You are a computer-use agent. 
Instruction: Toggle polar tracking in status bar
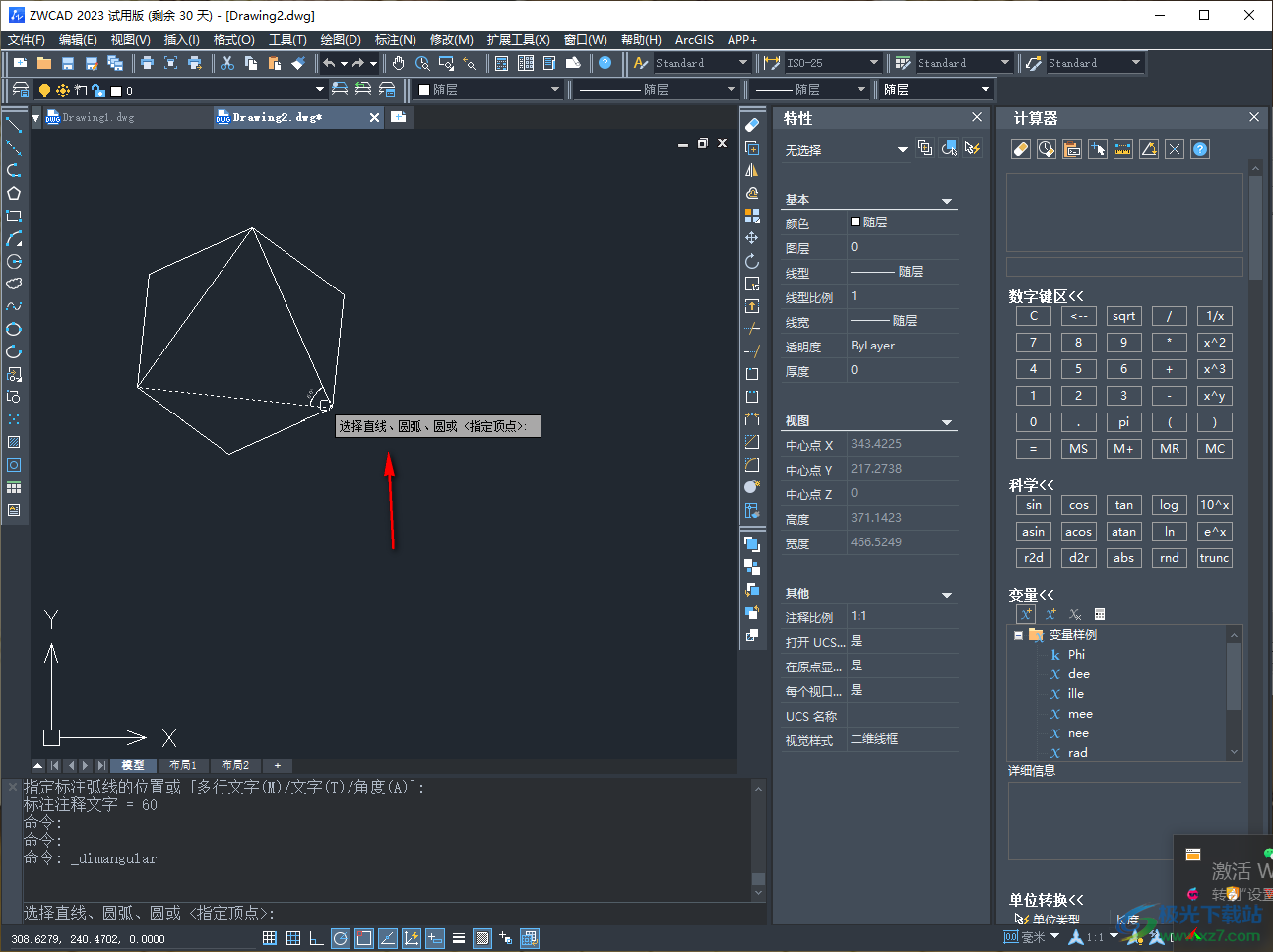(x=341, y=938)
